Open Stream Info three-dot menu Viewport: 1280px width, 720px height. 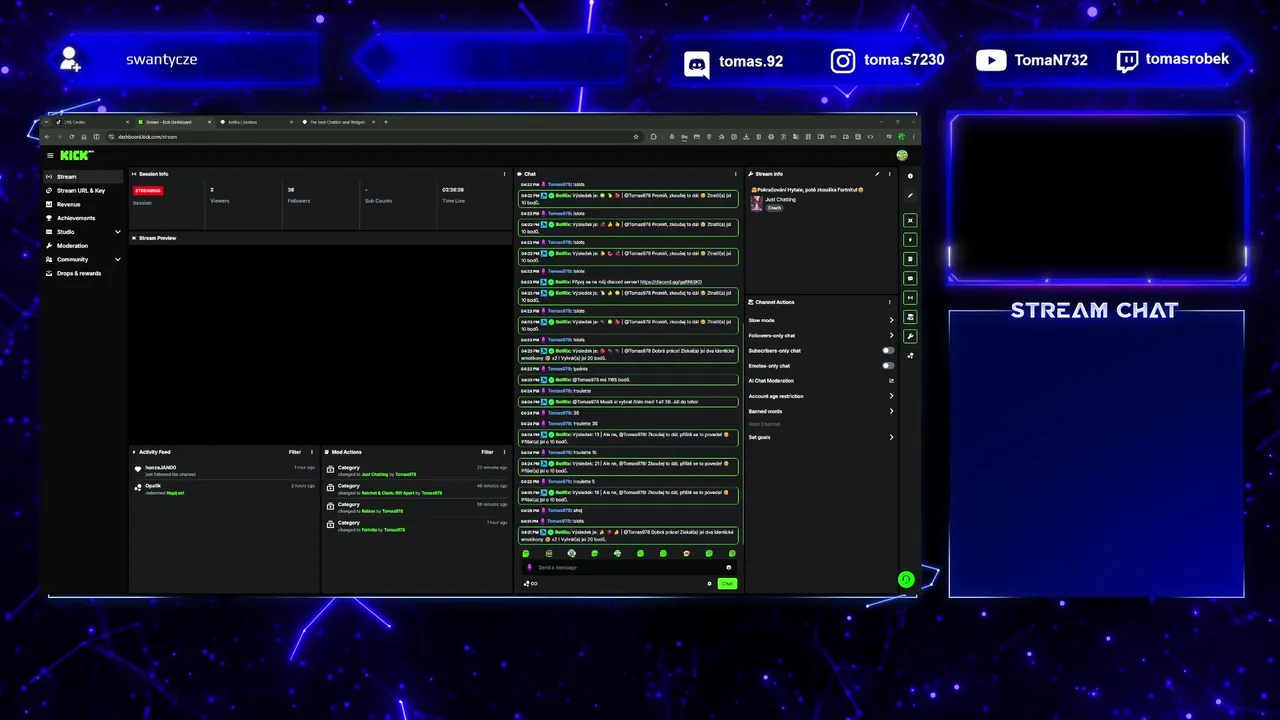(x=890, y=174)
